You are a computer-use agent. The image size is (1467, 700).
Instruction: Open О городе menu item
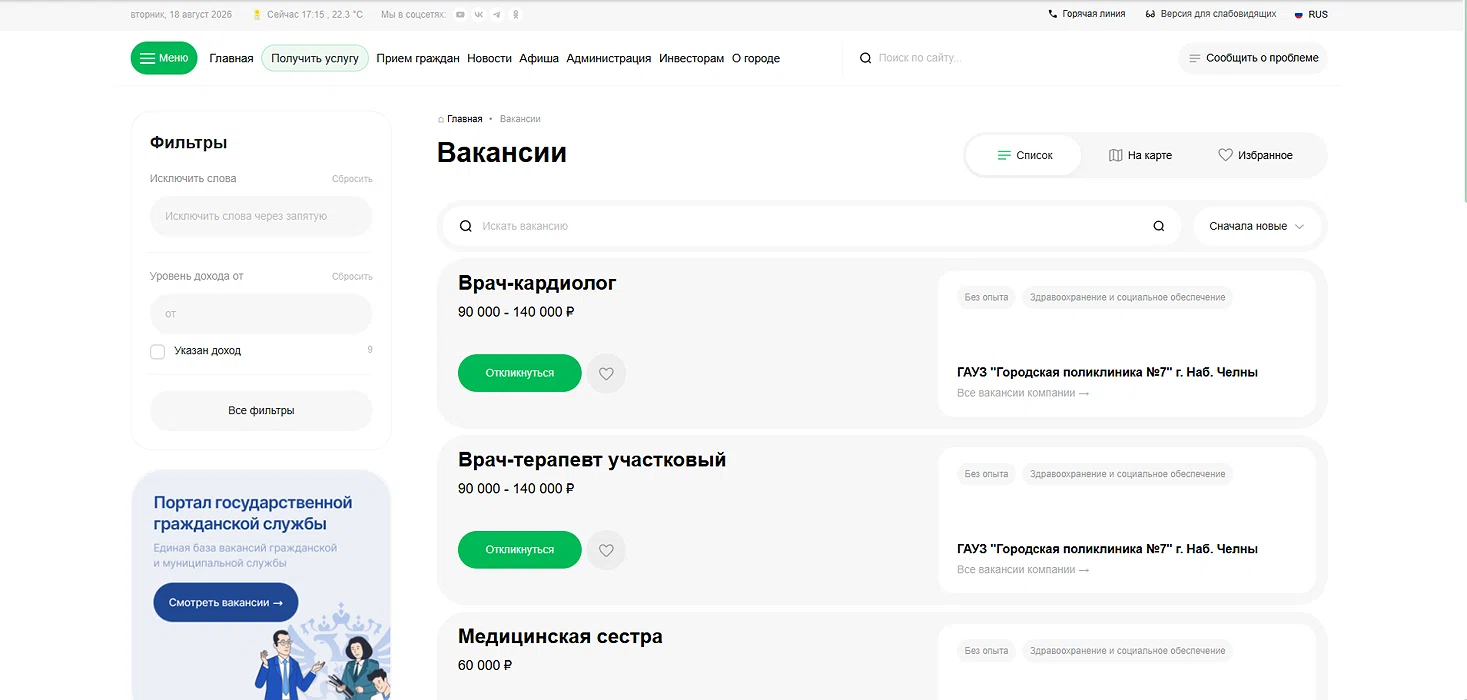point(756,58)
